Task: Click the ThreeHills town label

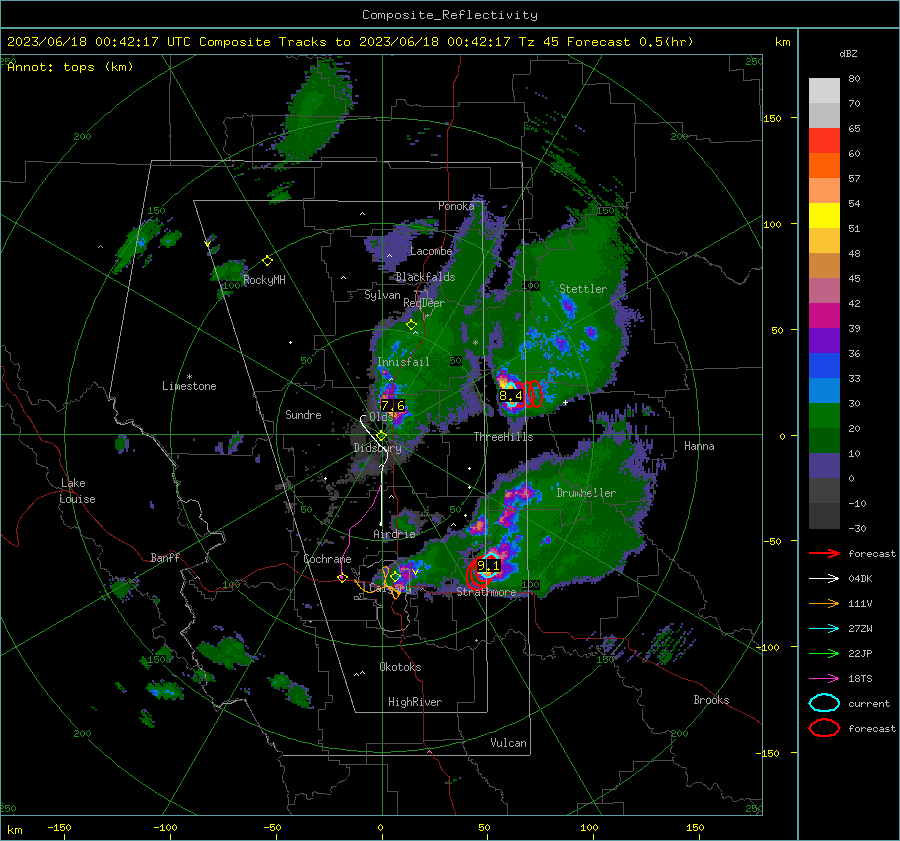Action: 503,437
